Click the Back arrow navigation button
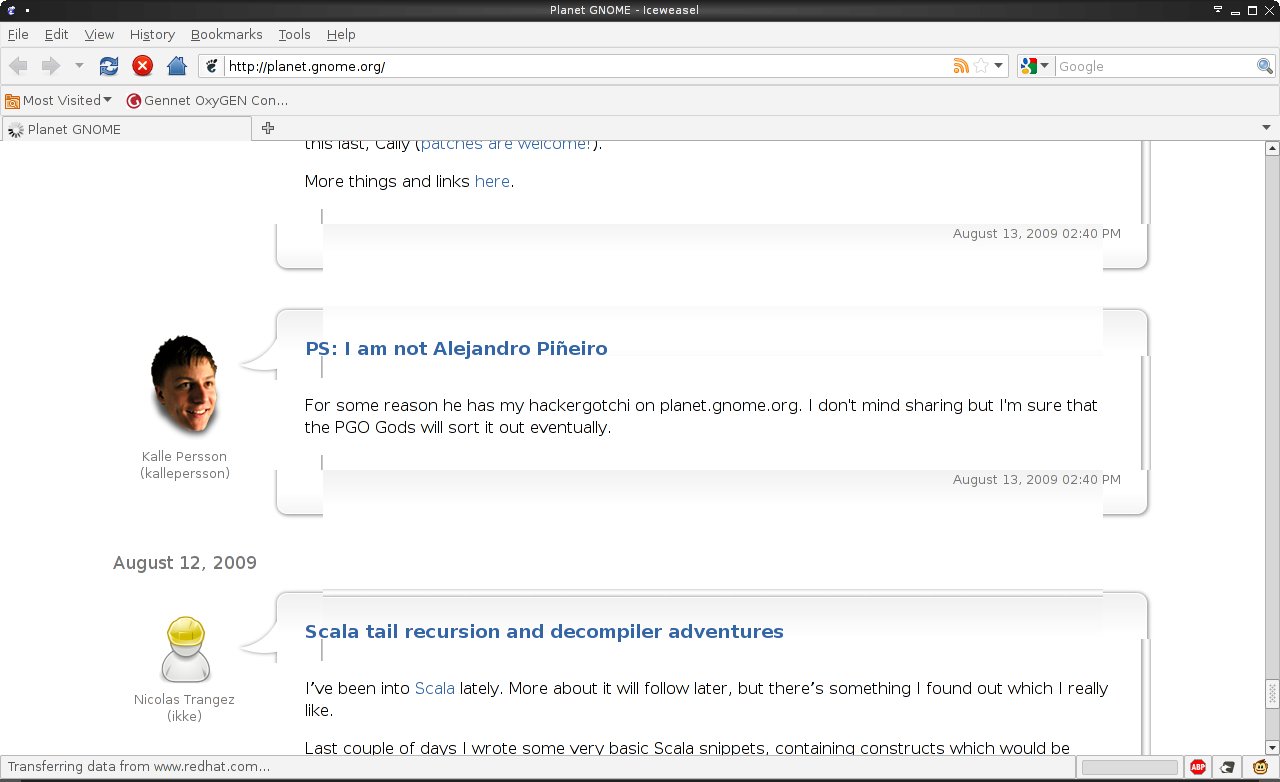 tap(18, 66)
